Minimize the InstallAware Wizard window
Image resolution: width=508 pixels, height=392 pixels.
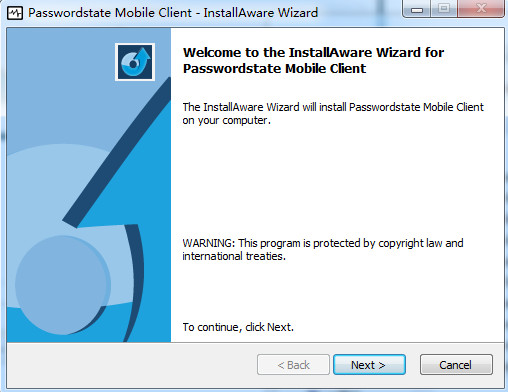click(x=417, y=9)
